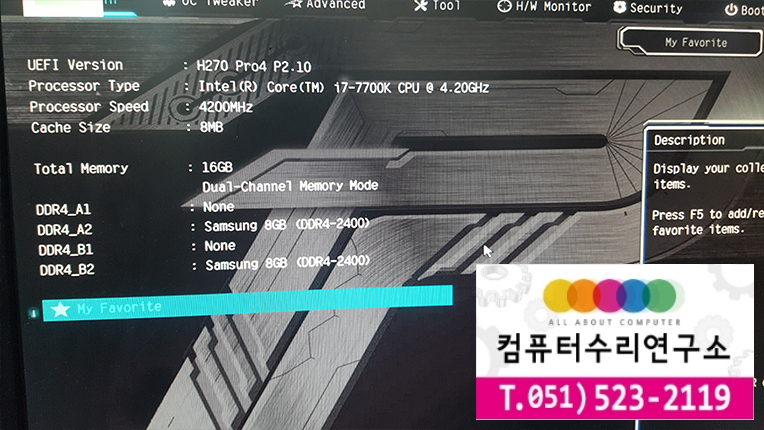Click the Cache Size label
The width and height of the screenshot is (764, 430).
coord(71,128)
